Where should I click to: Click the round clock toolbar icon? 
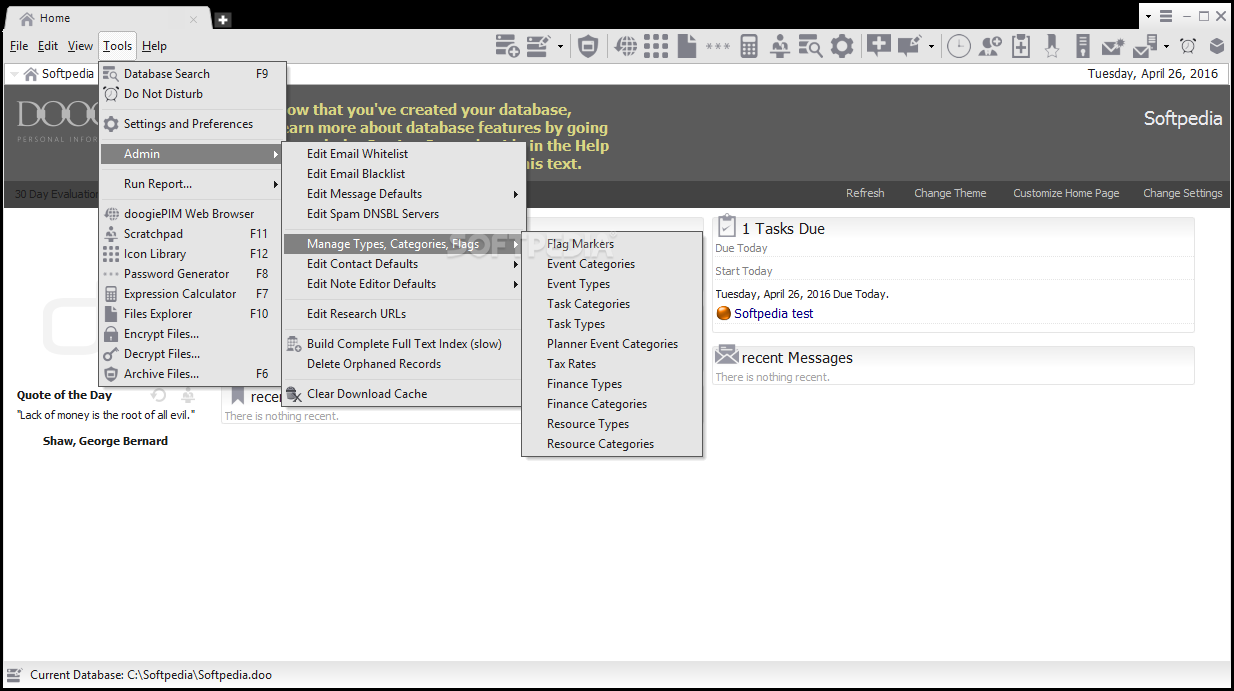[959, 46]
